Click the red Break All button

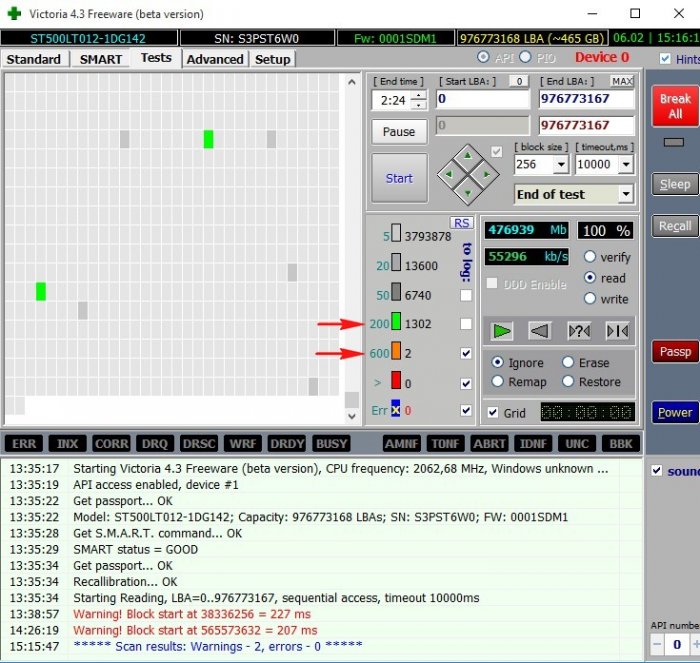coord(675,106)
